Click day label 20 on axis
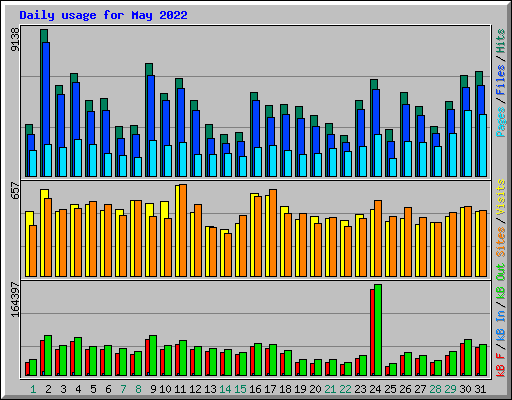The image size is (512, 400). pos(315,389)
